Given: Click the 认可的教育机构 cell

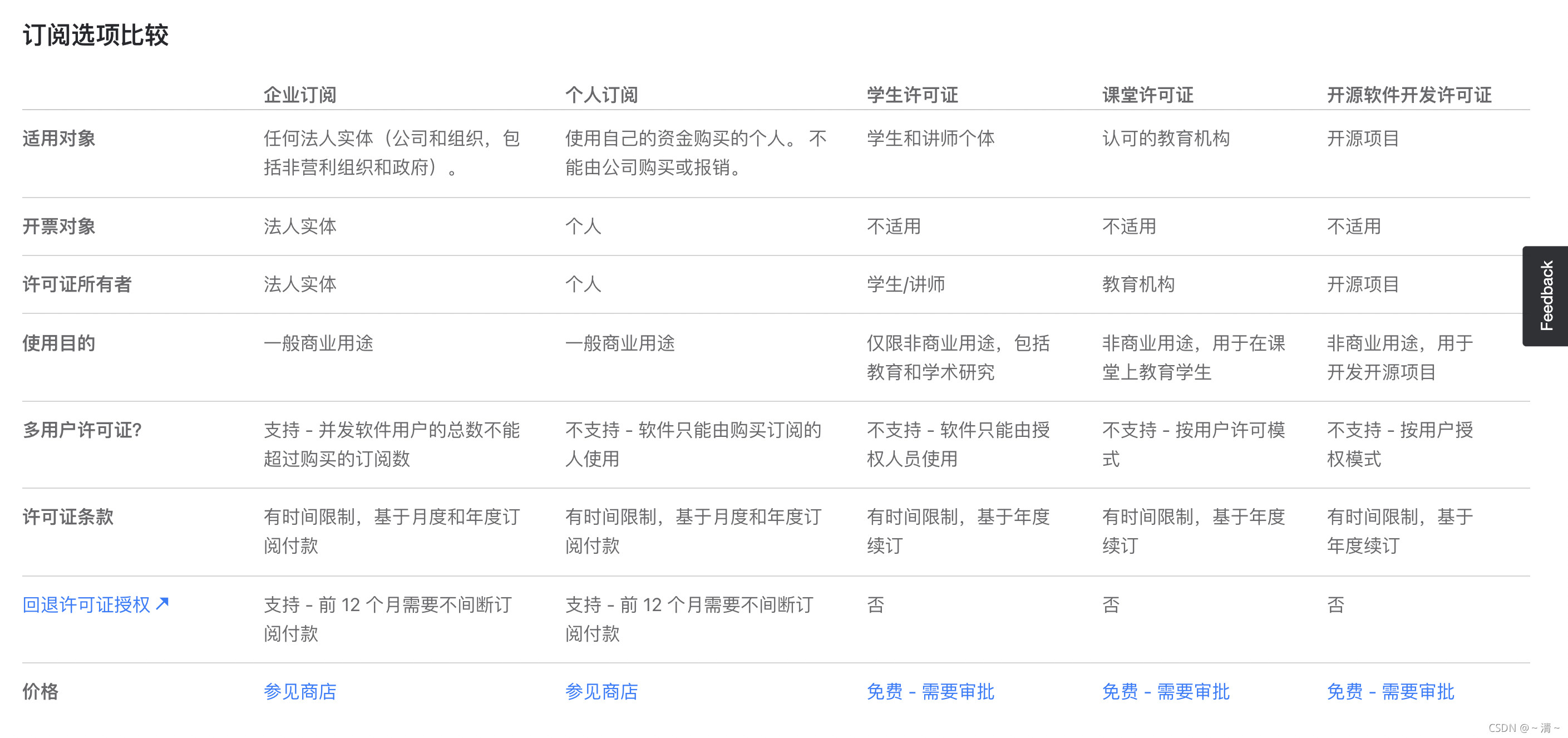Looking at the screenshot, I should pos(1166,138).
